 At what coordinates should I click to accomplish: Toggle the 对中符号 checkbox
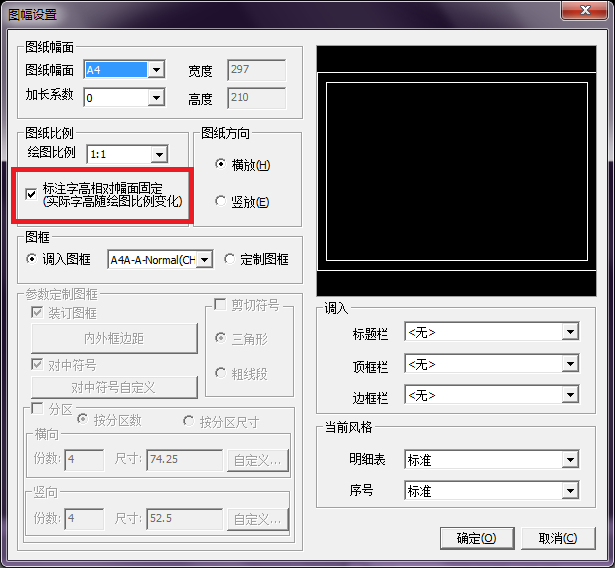click(37, 364)
